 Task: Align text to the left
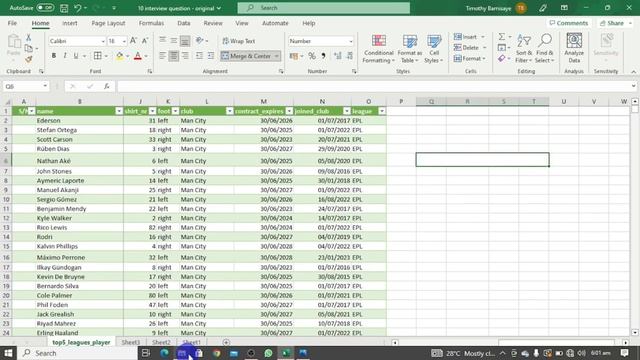coord(162,56)
